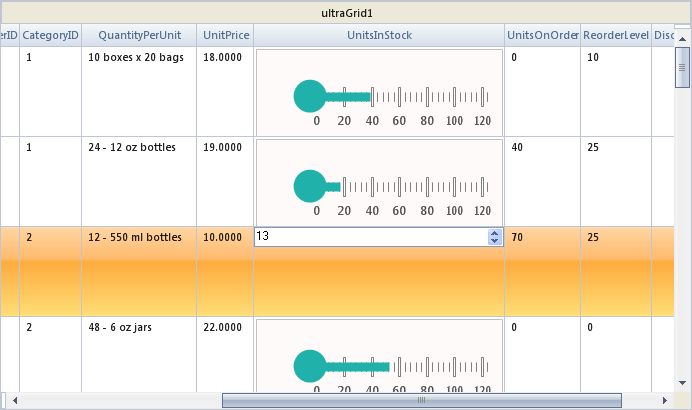Click the spin-down arrow in the UnitsInStock editor

click(494, 241)
